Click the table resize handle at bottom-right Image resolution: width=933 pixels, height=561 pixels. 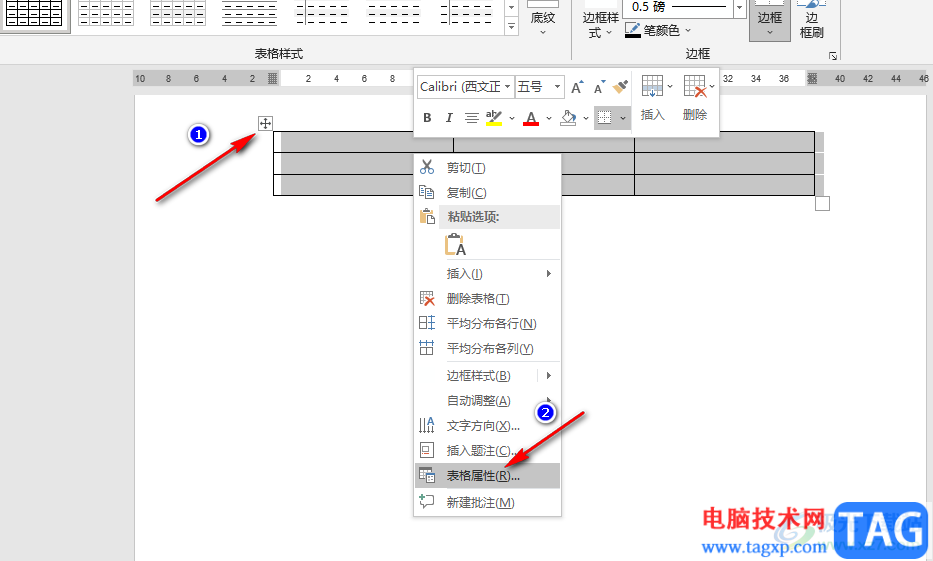[822, 203]
